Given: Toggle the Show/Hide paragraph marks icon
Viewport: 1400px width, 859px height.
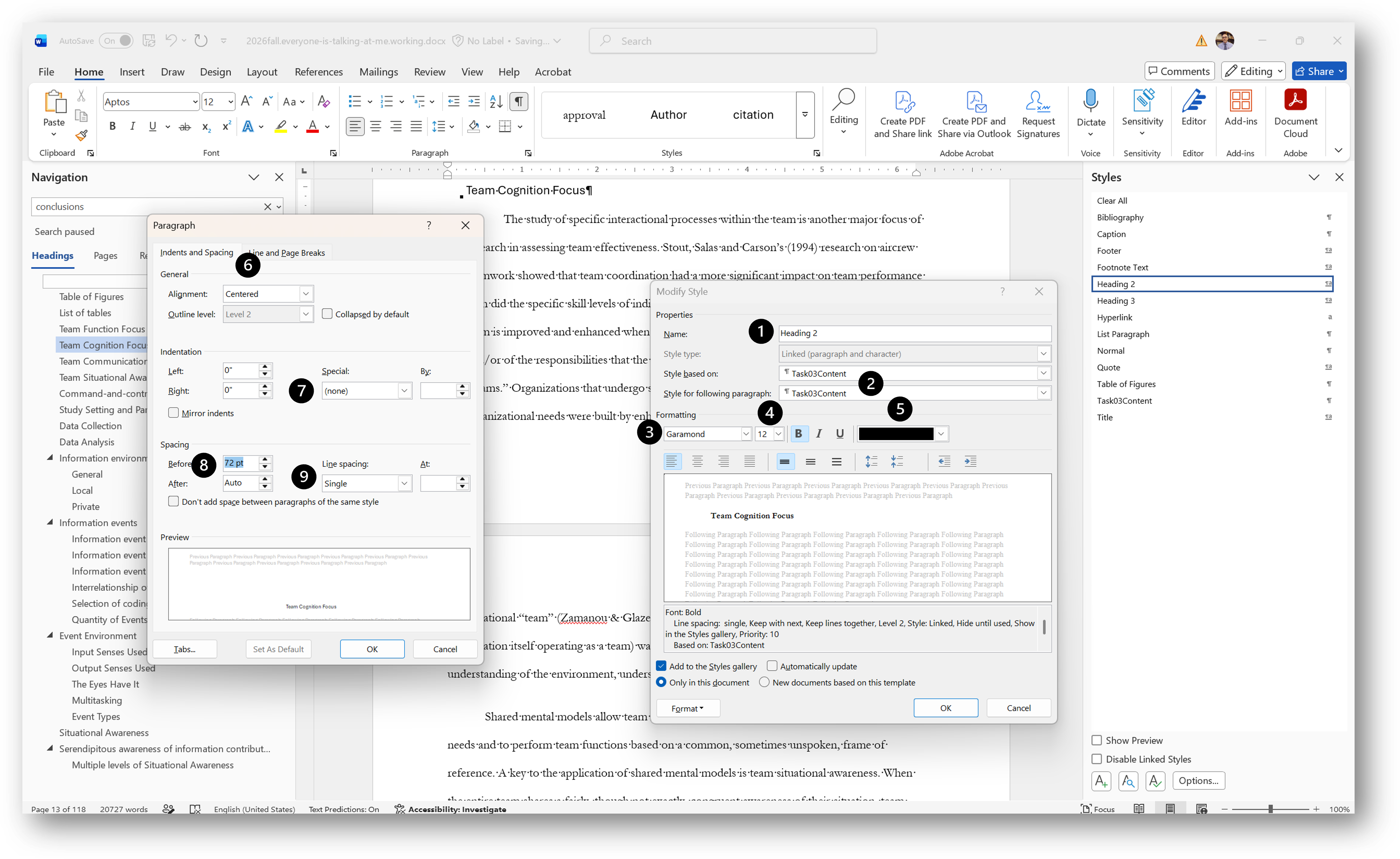Looking at the screenshot, I should (x=519, y=102).
